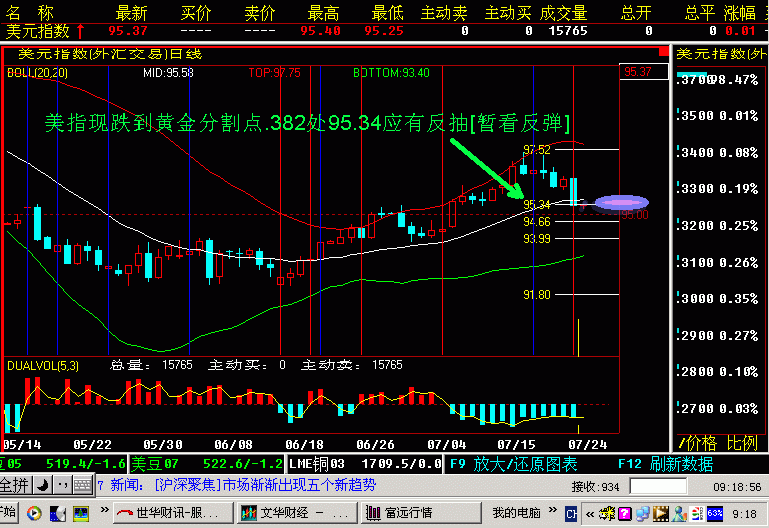Screen dimensions: 769x528
Task: Click the BOTTOM:93.40 Bollinger value
Action: click(x=391, y=73)
